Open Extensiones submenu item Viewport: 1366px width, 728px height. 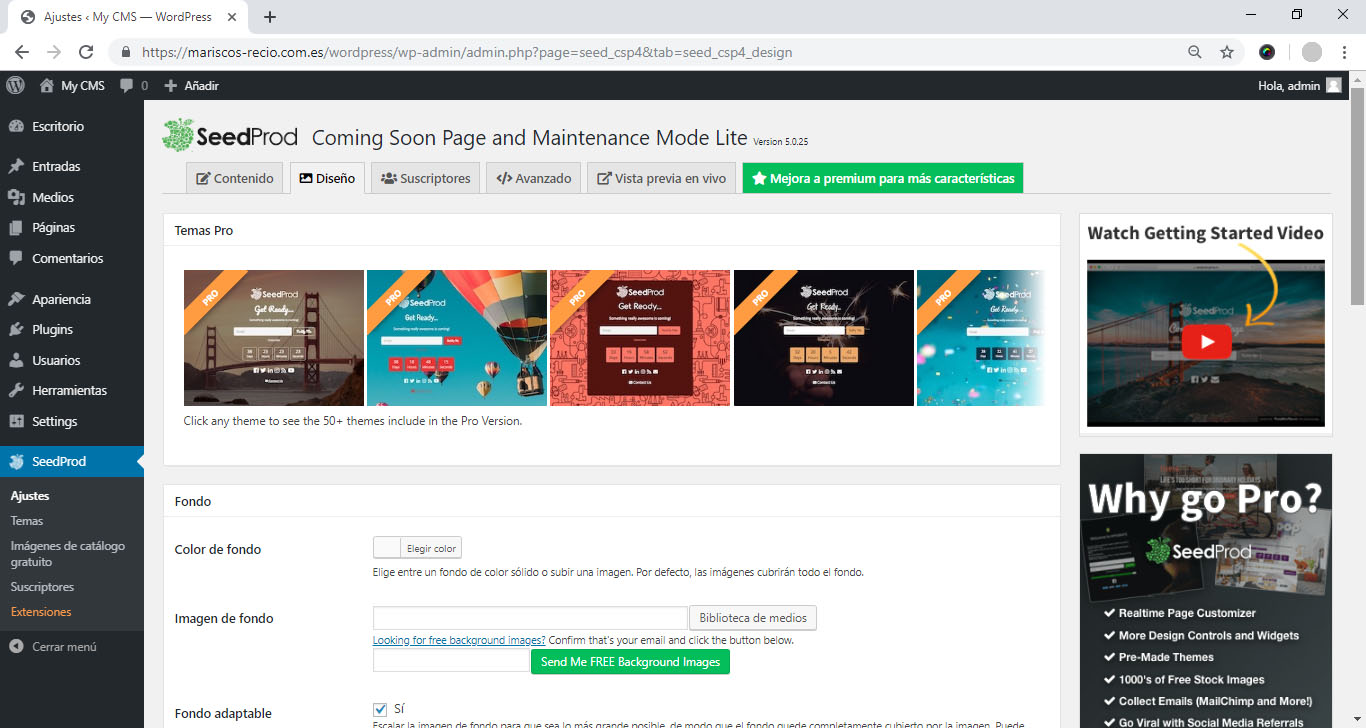click(x=41, y=611)
